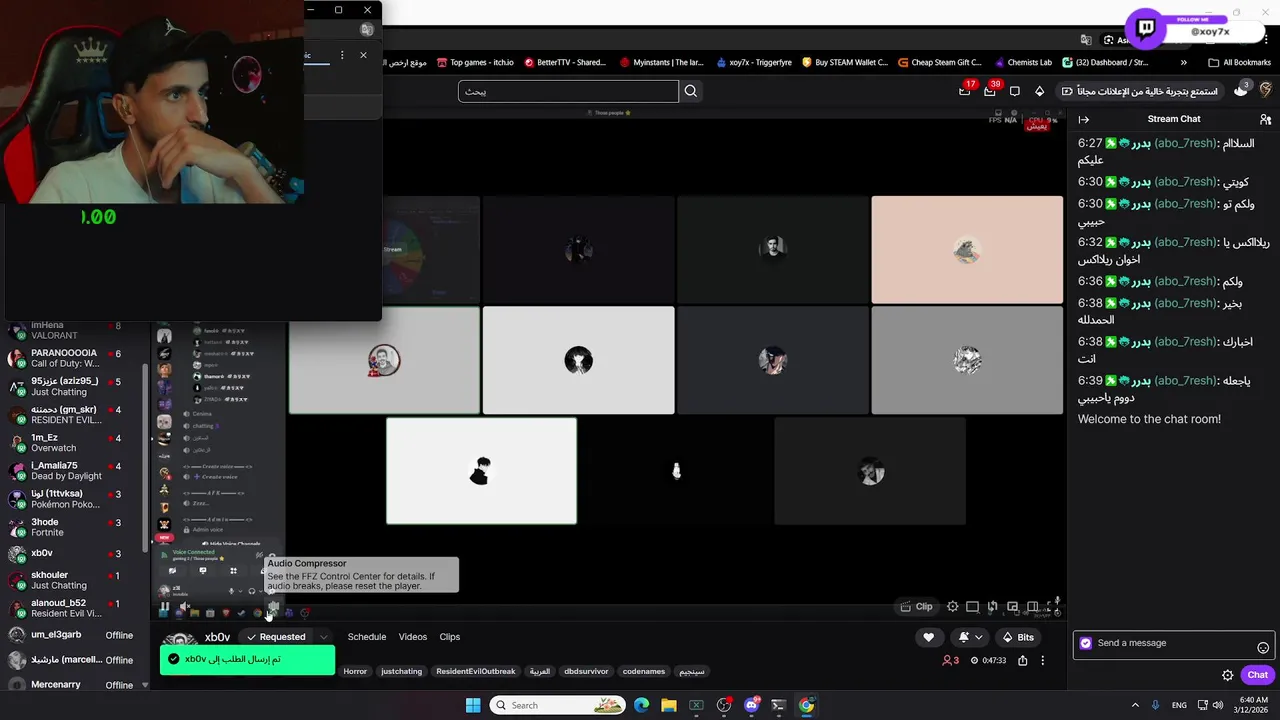Viewport: 1280px width, 720px height.
Task: Switch to the Clips tab
Action: click(x=450, y=637)
